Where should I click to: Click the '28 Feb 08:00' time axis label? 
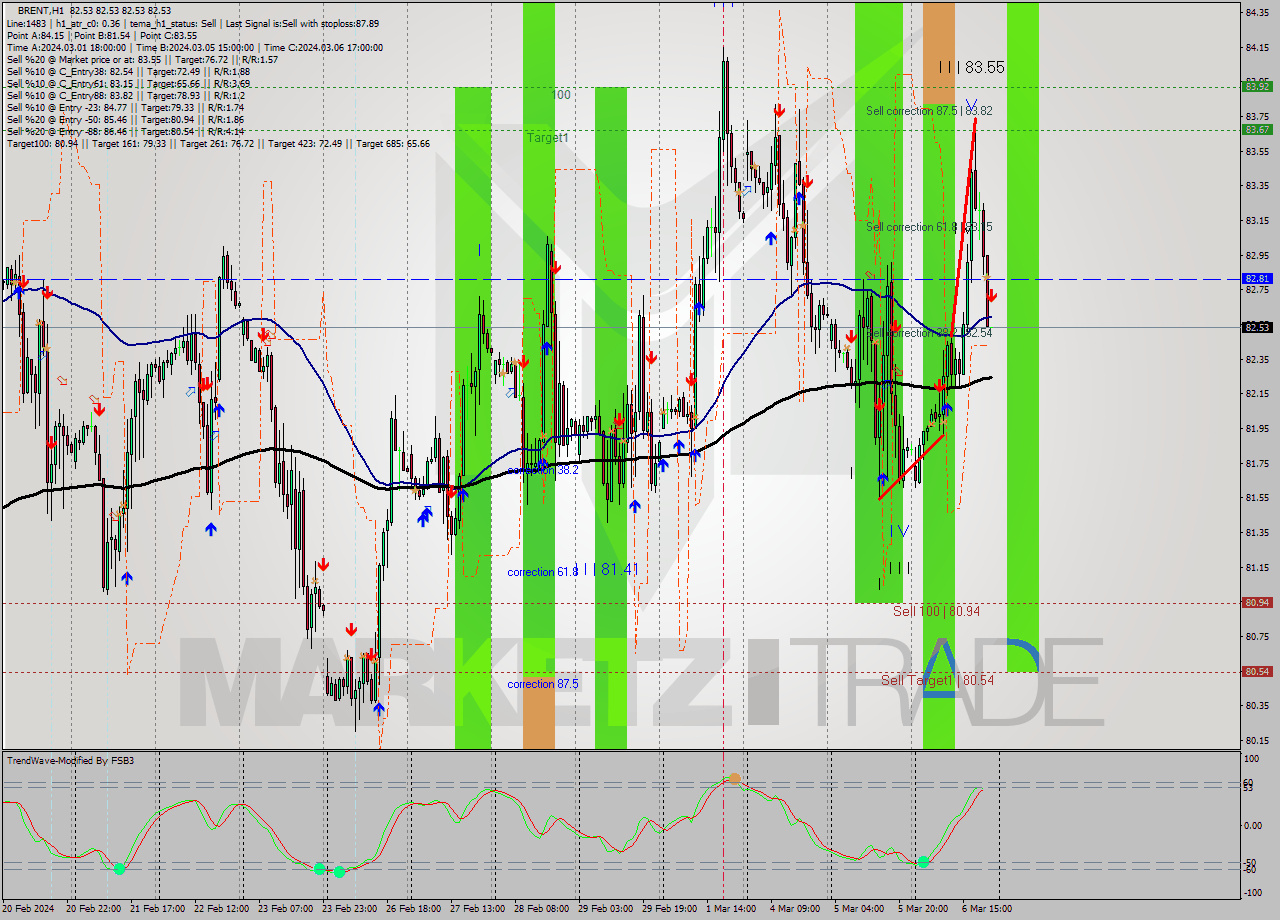coord(542,909)
